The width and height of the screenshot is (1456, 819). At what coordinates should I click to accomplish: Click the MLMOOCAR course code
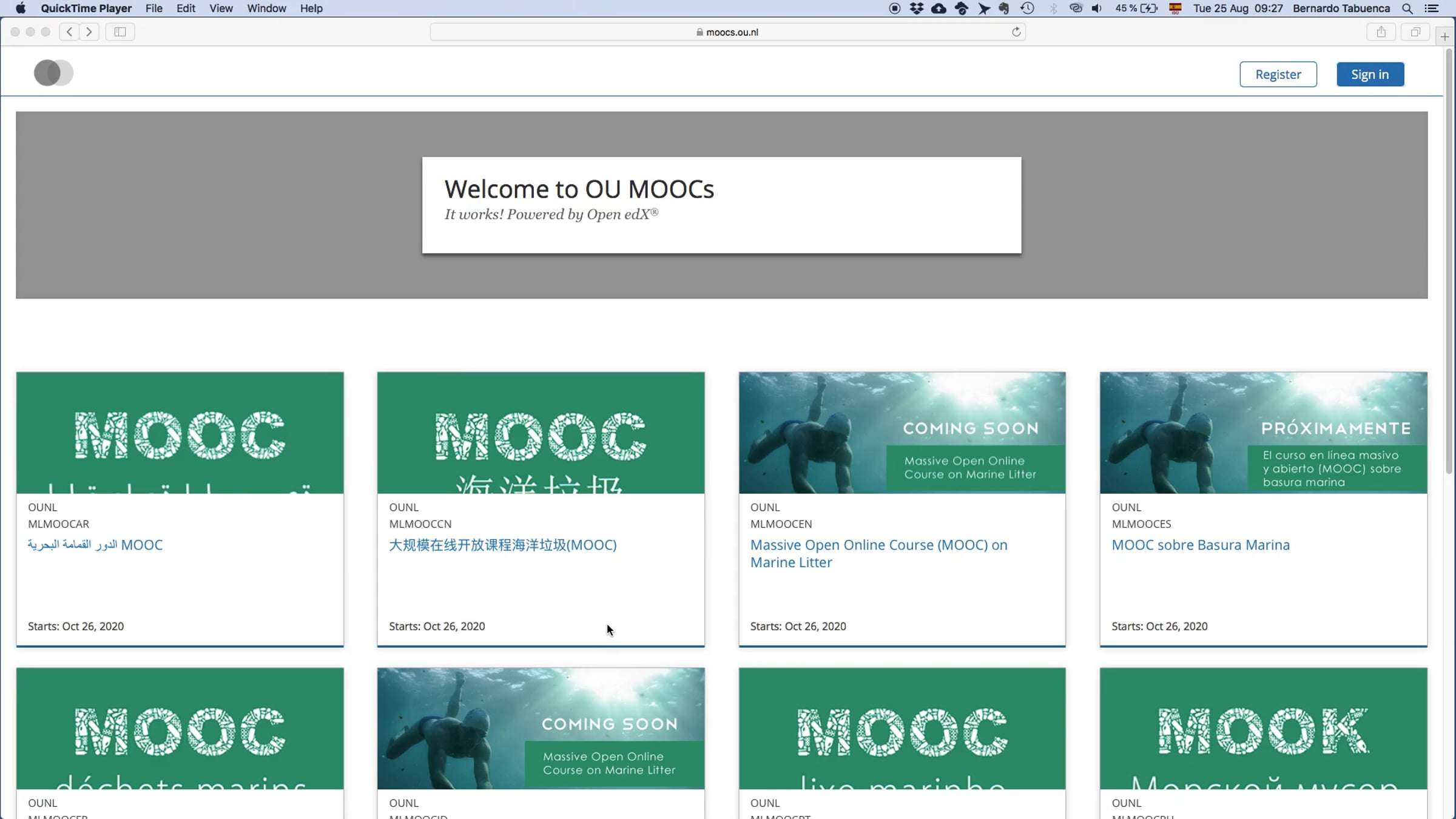58,524
